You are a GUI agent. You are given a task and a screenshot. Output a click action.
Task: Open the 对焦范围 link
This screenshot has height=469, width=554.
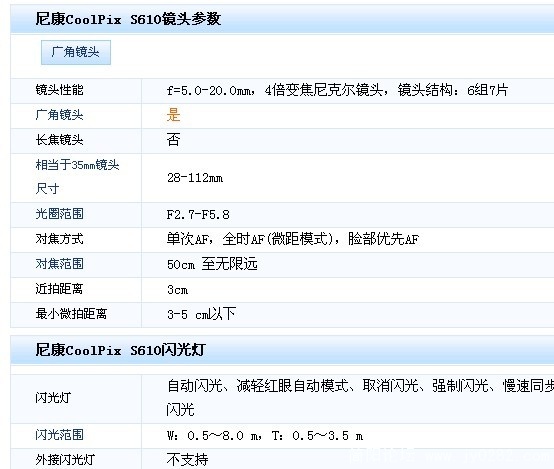[x=59, y=264]
